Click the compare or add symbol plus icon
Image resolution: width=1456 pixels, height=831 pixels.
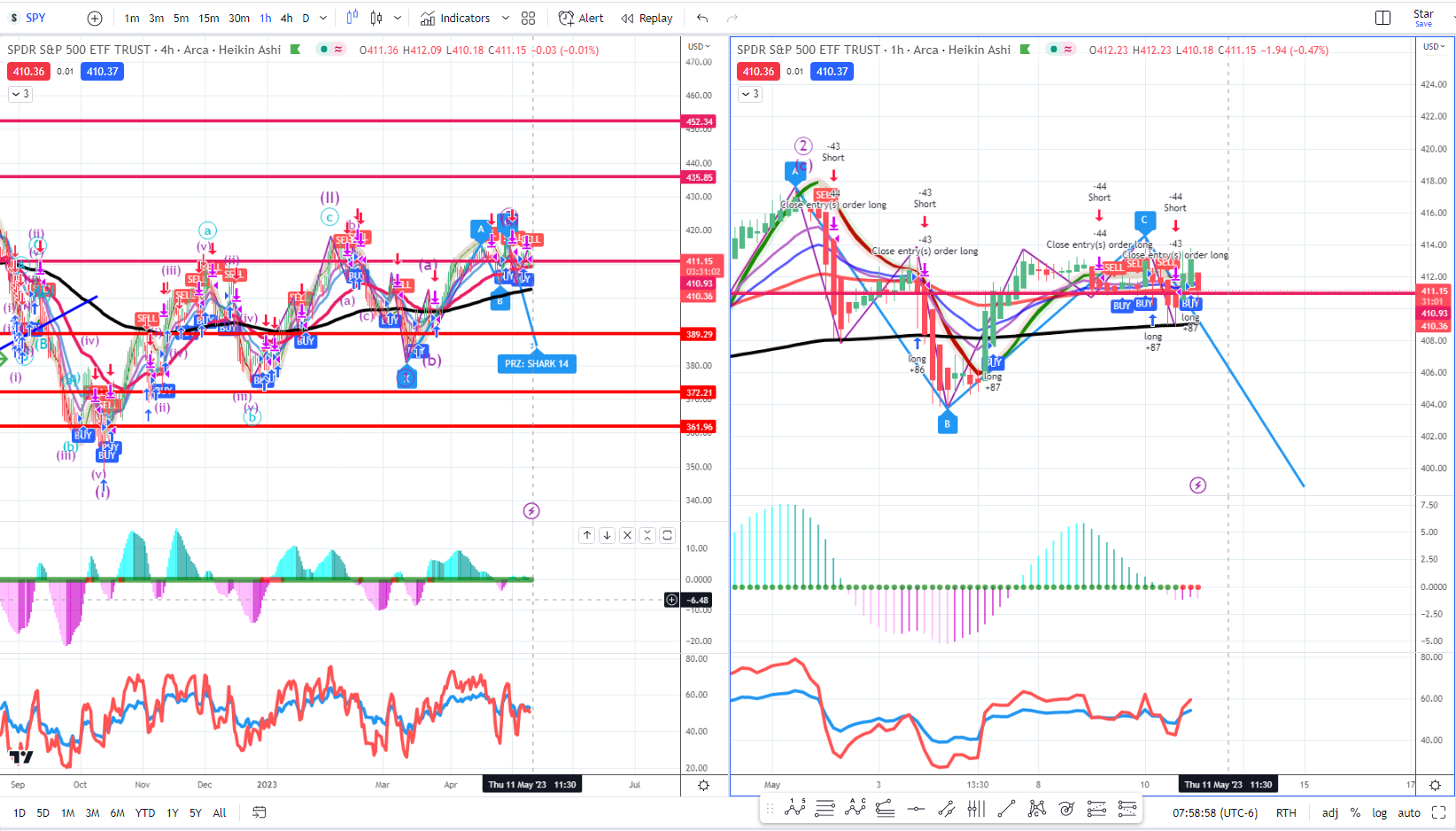pyautogui.click(x=95, y=18)
